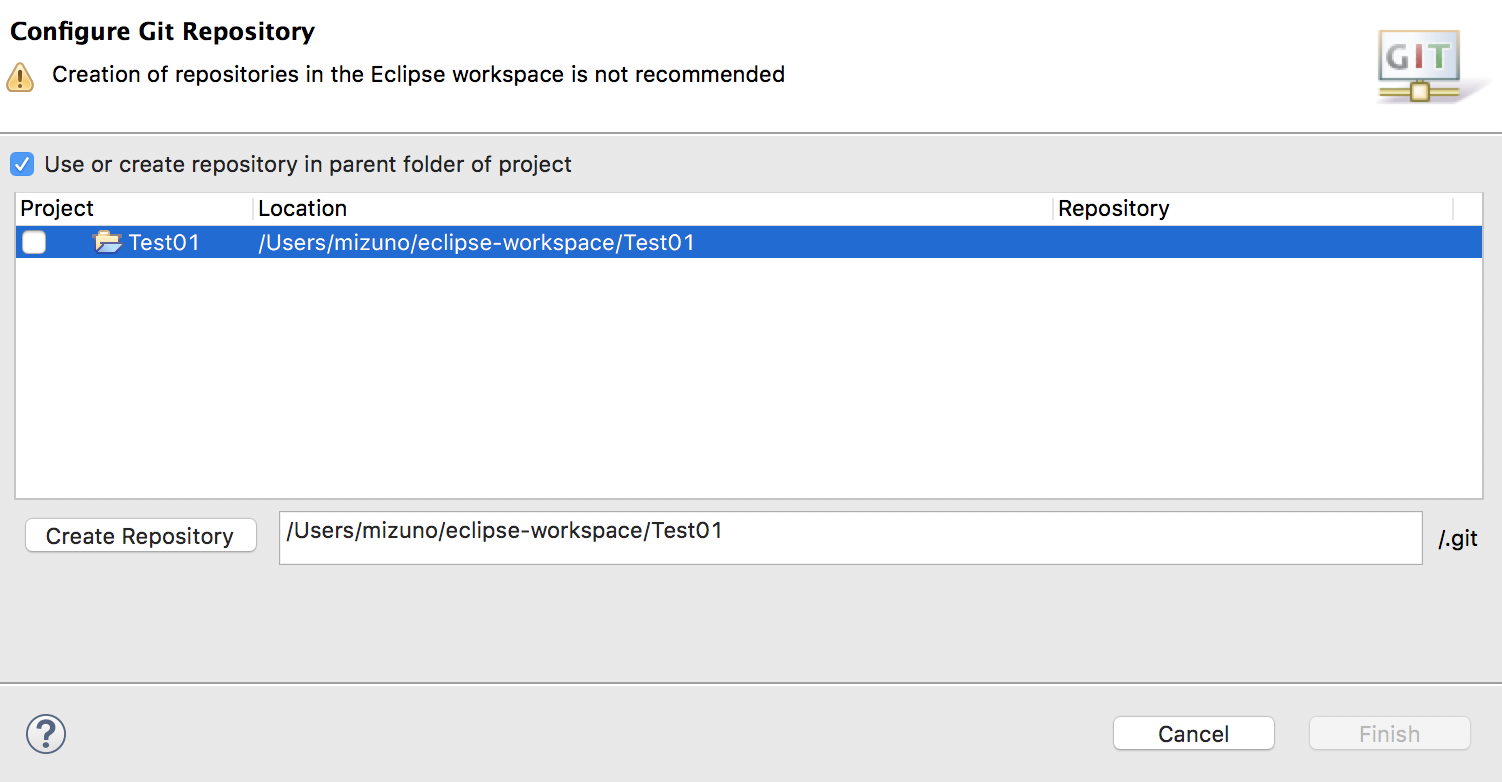Click the empty Repository cell for Test01
This screenshot has height=782, width=1502.
1250,242
